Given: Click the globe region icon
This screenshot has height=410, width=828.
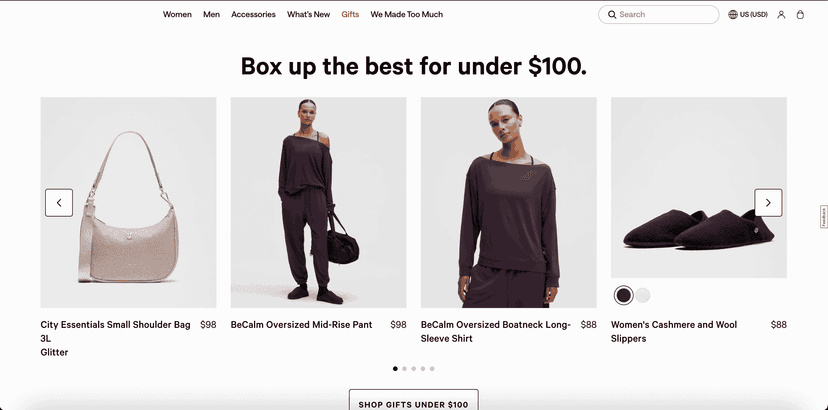Looking at the screenshot, I should coord(733,14).
